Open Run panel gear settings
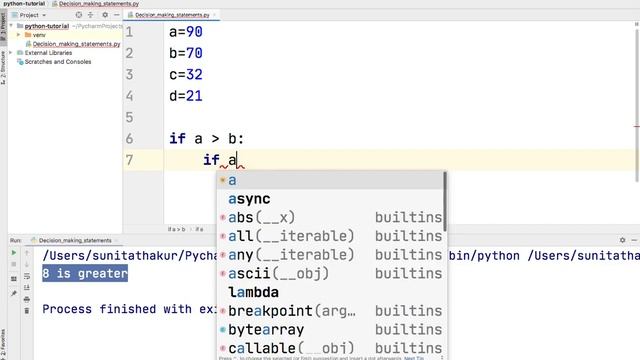Image resolution: width=640 pixels, height=360 pixels. point(622,240)
